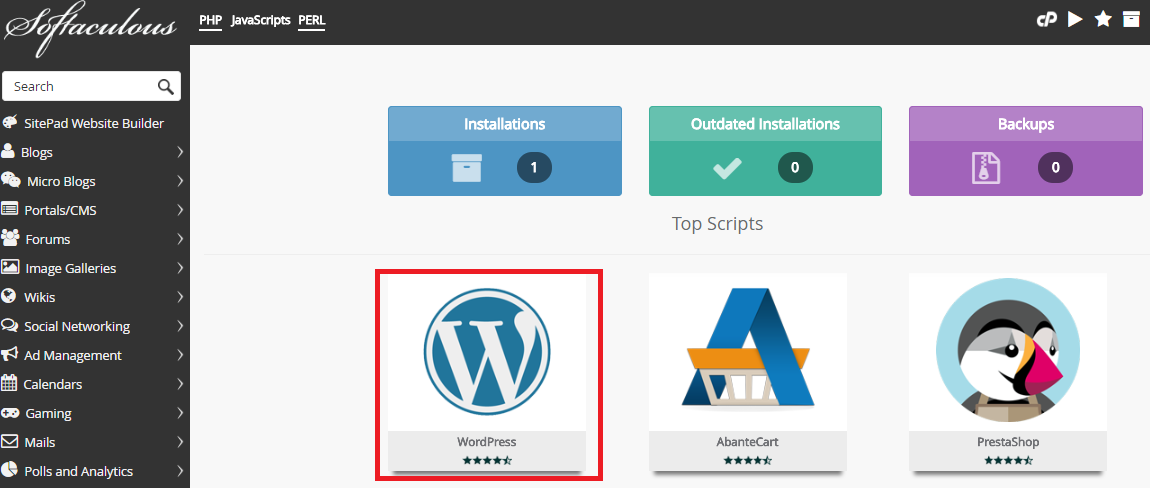Viewport: 1150px width, 488px height.
Task: Expand the Blogs category chevron
Action: (180, 152)
